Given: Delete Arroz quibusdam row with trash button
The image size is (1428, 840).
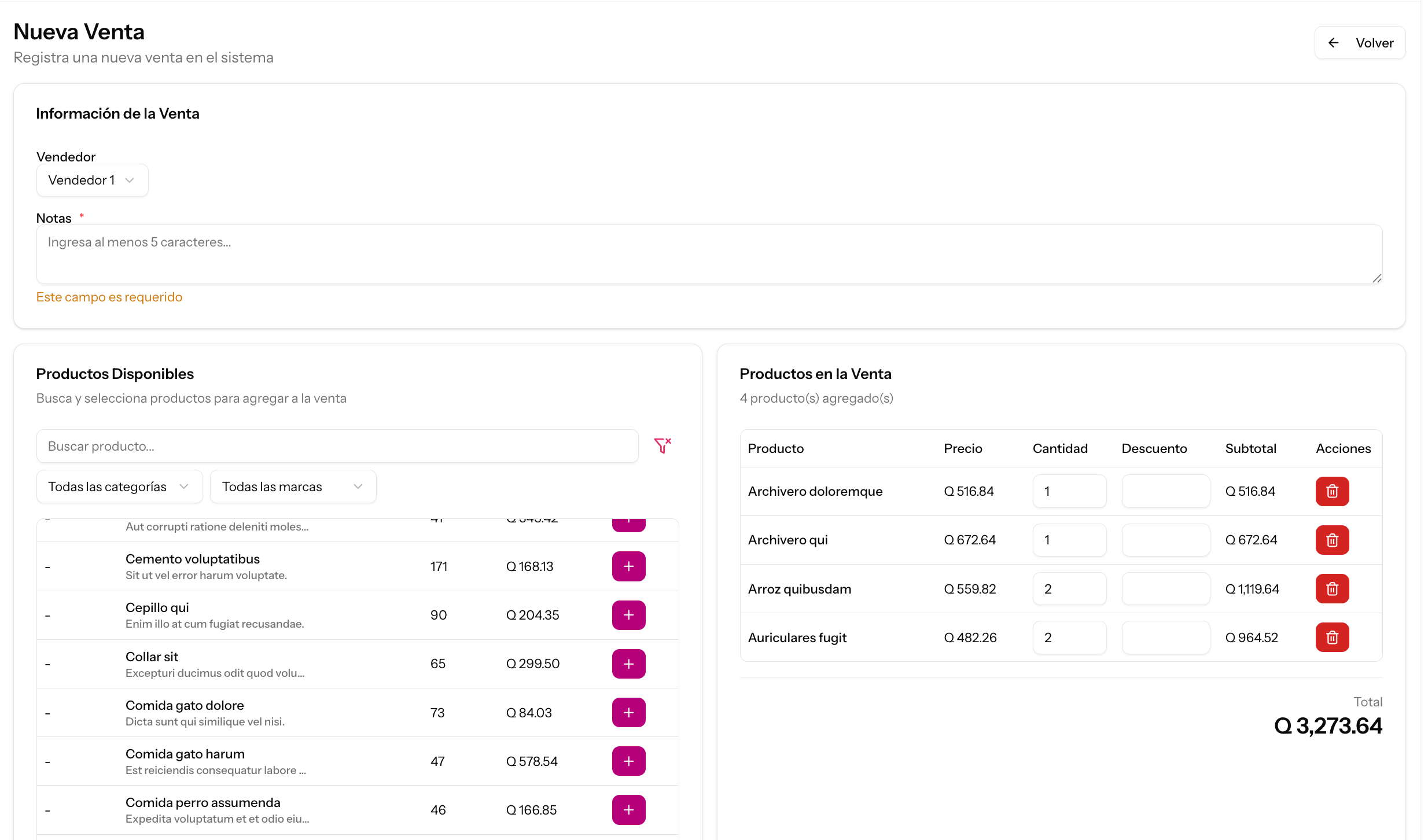Looking at the screenshot, I should click(1332, 588).
